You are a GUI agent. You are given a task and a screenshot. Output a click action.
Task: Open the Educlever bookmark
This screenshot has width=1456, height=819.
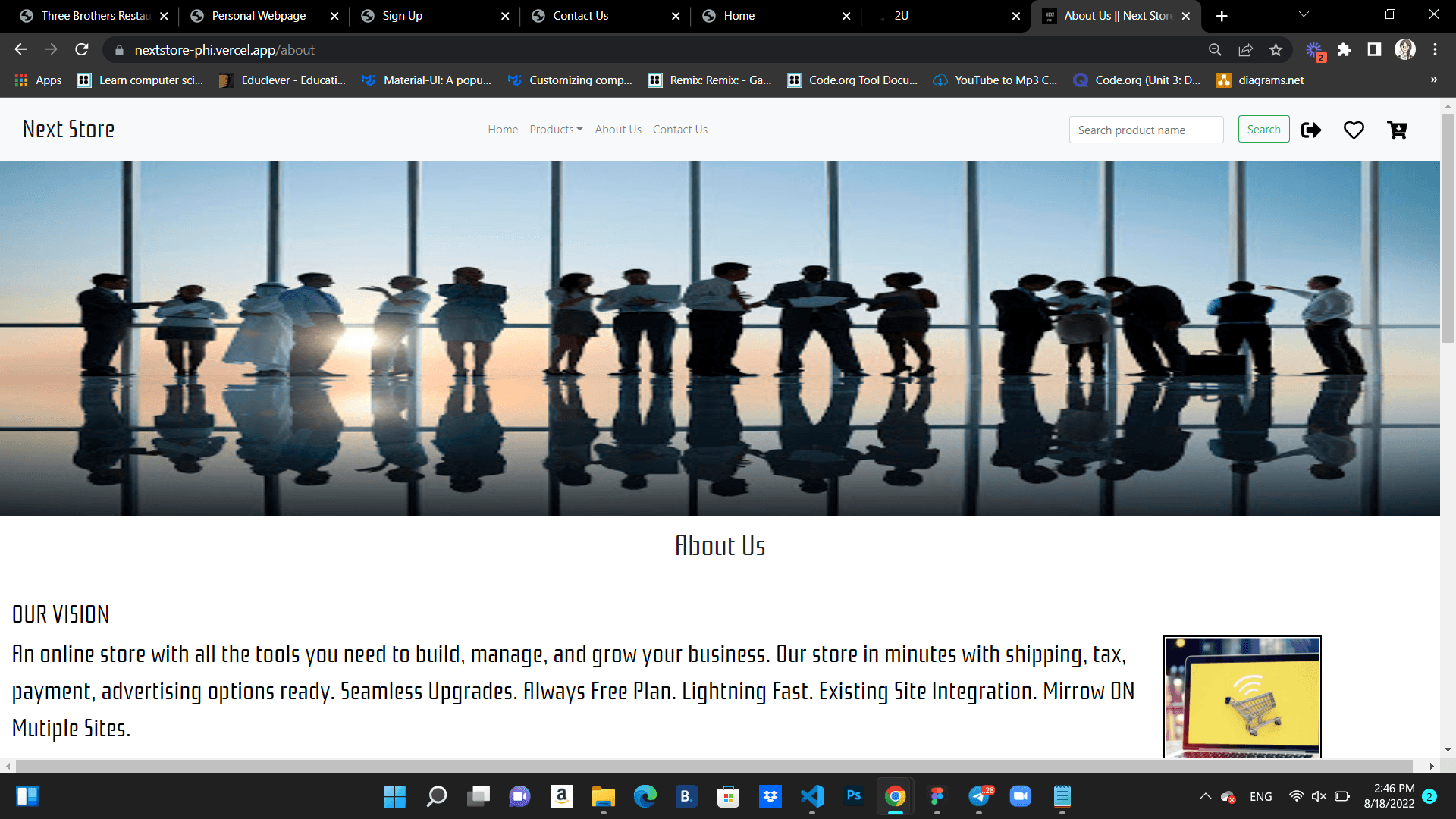[x=282, y=80]
